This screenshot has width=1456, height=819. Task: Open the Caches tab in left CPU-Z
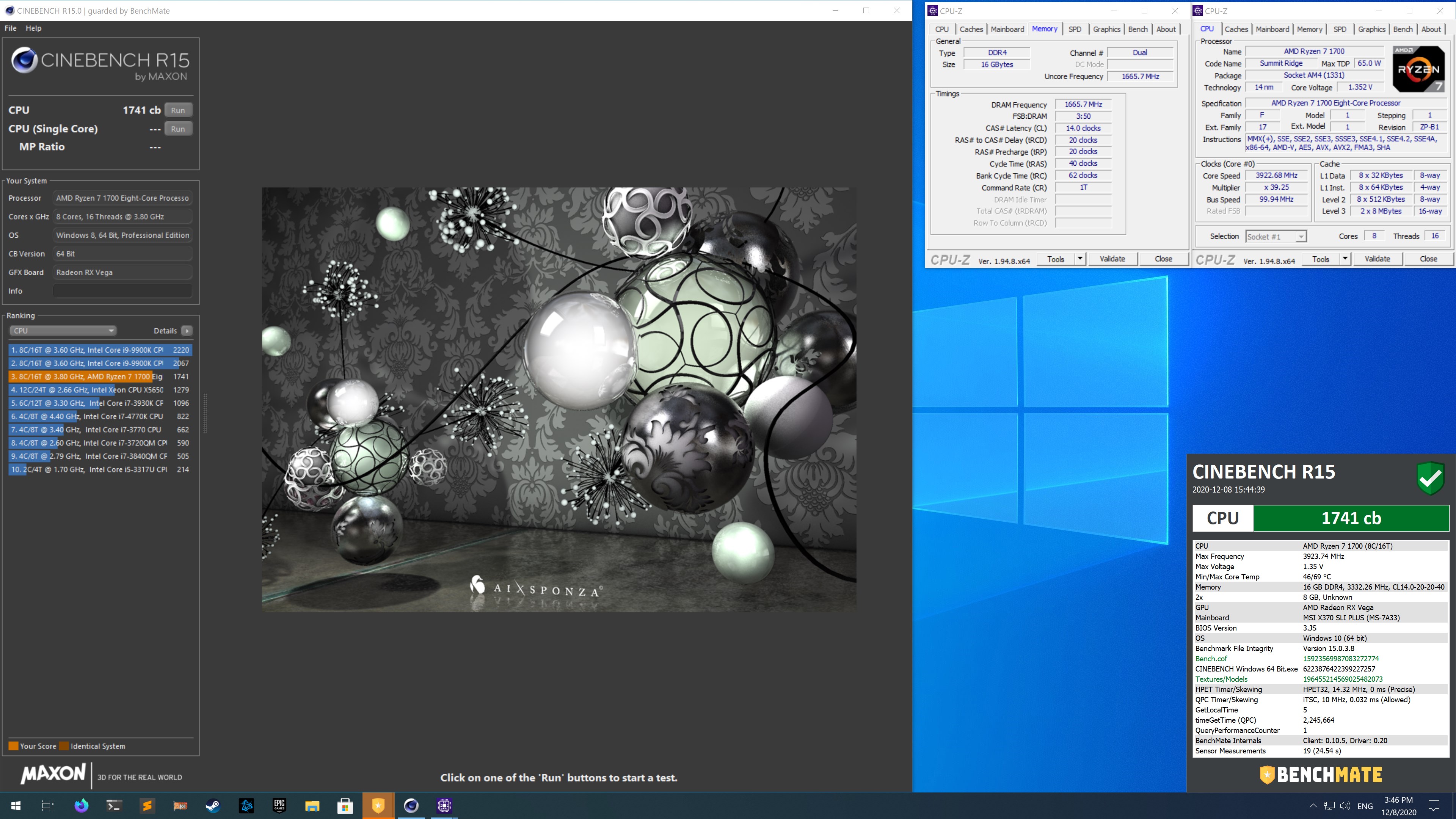coord(971,30)
